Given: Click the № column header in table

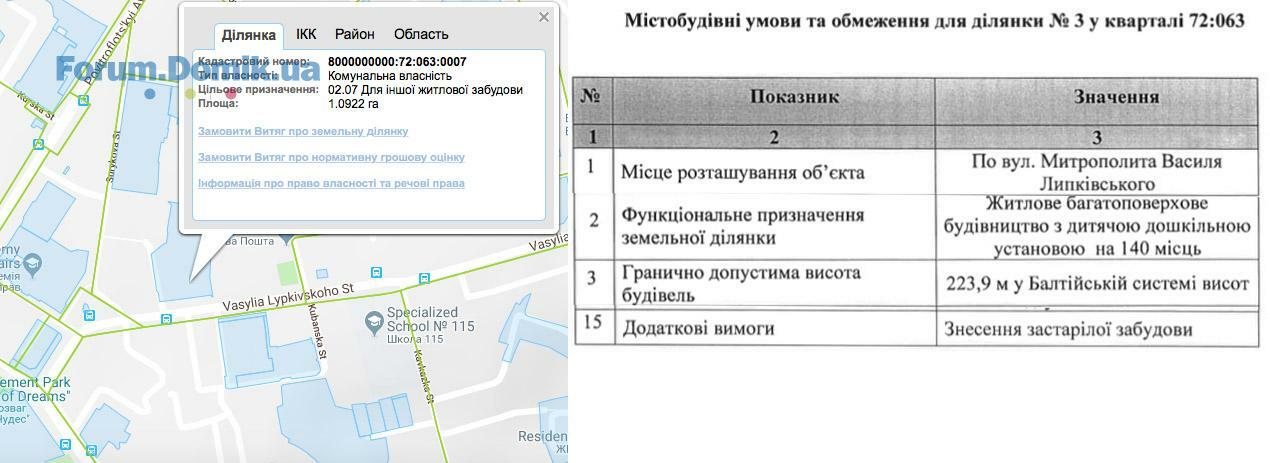Looking at the screenshot, I should click(591, 97).
